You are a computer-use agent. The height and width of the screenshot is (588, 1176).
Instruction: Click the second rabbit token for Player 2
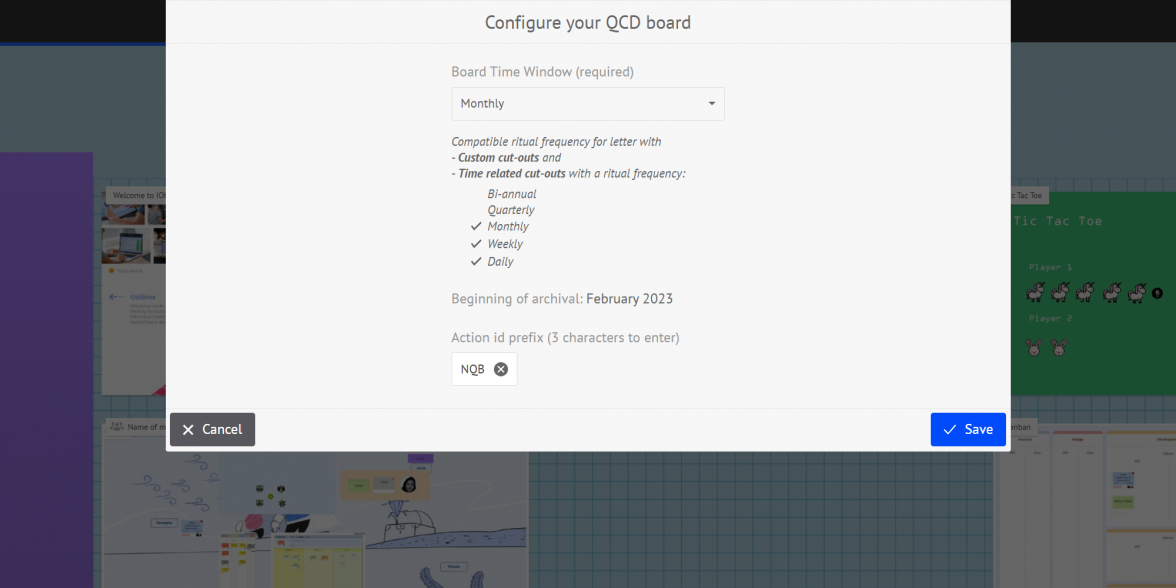[x=1057, y=347]
